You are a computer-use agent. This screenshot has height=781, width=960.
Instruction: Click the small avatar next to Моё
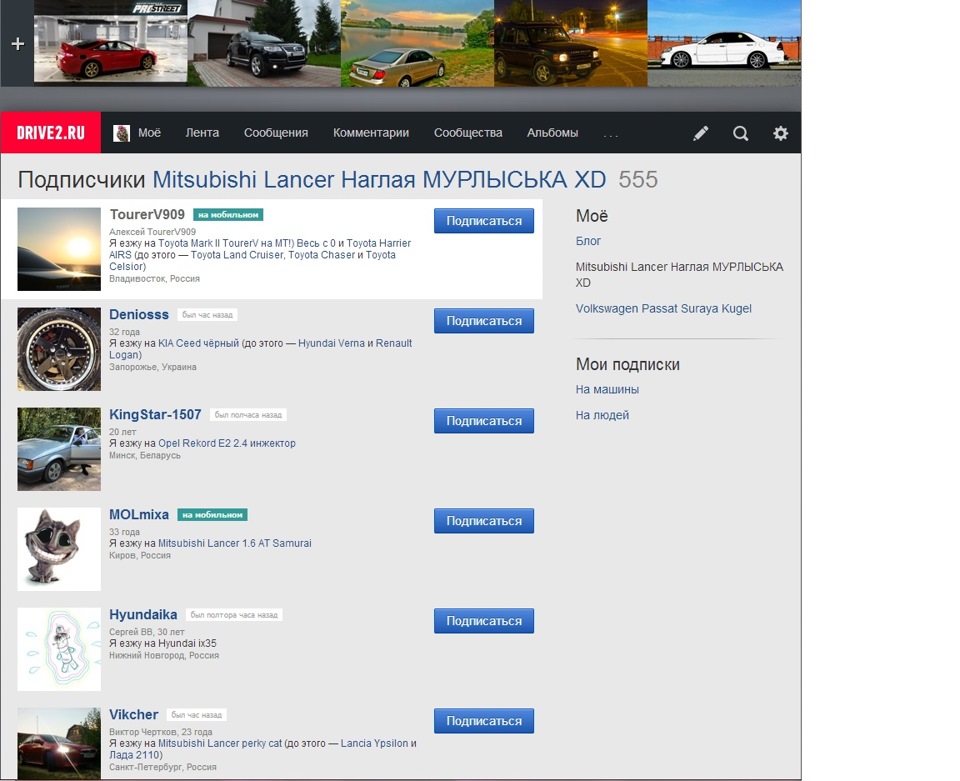[x=121, y=133]
